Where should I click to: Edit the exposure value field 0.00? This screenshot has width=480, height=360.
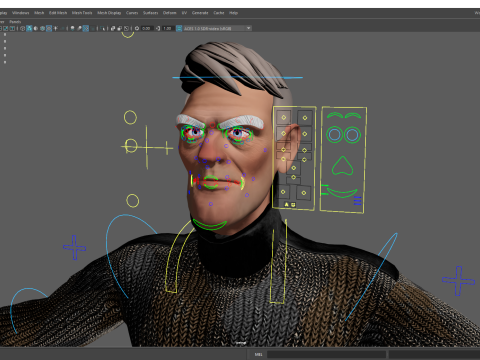(147, 28)
